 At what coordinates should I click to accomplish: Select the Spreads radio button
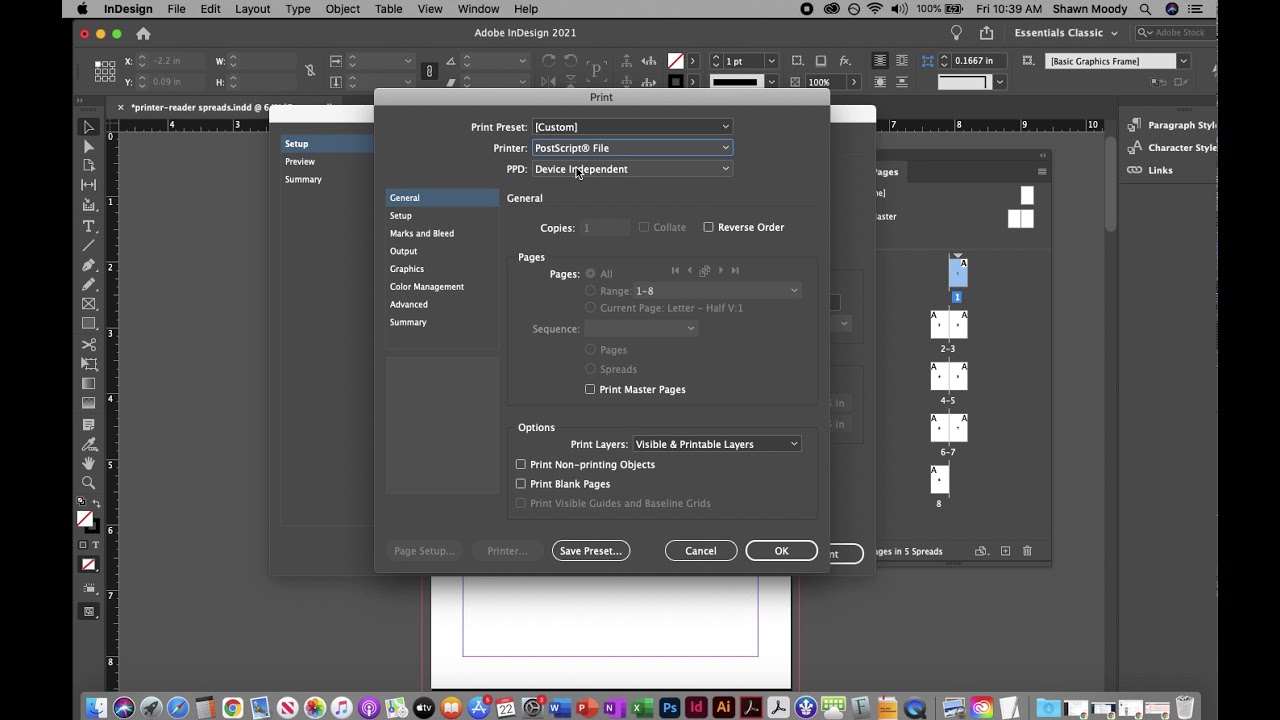point(591,369)
